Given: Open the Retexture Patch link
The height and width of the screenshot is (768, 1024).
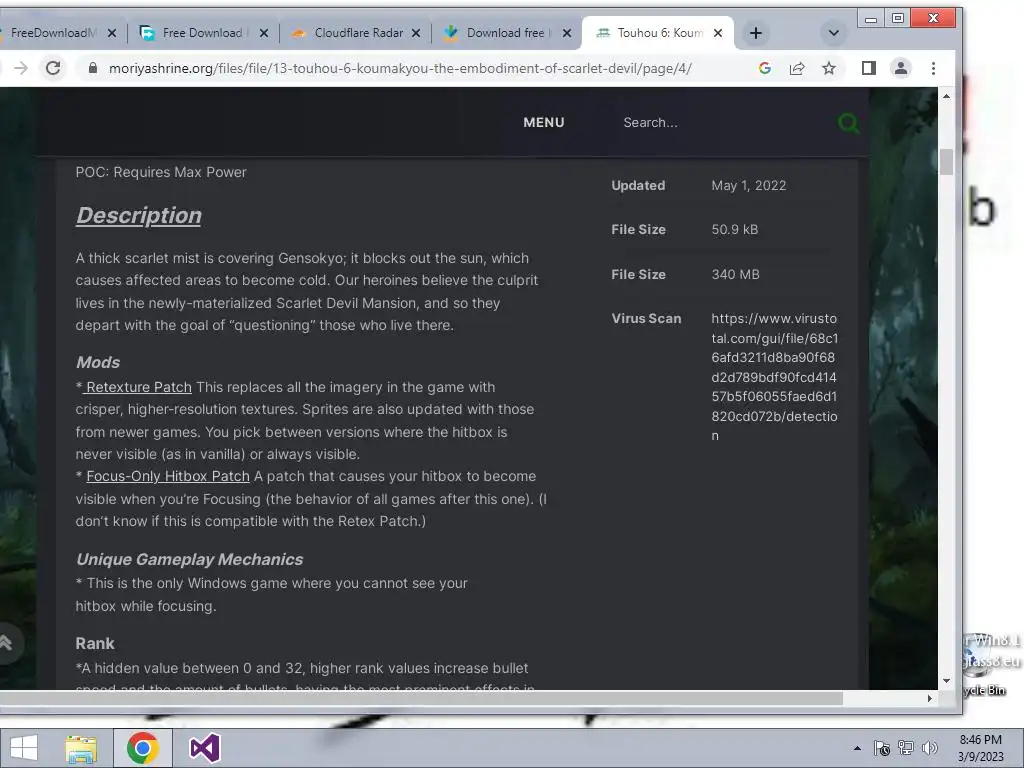Looking at the screenshot, I should (138, 387).
